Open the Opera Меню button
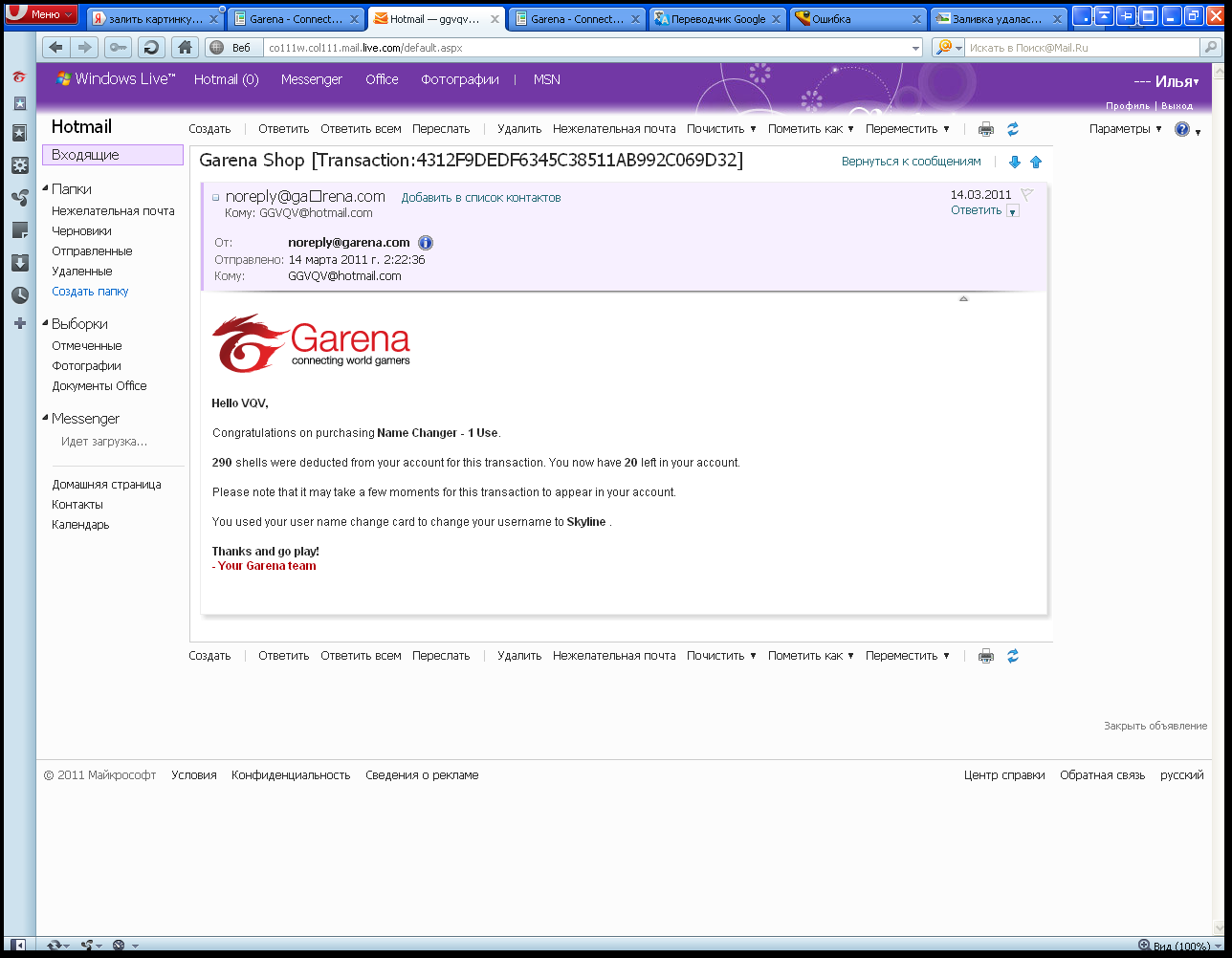The image size is (1232, 958). (41, 13)
